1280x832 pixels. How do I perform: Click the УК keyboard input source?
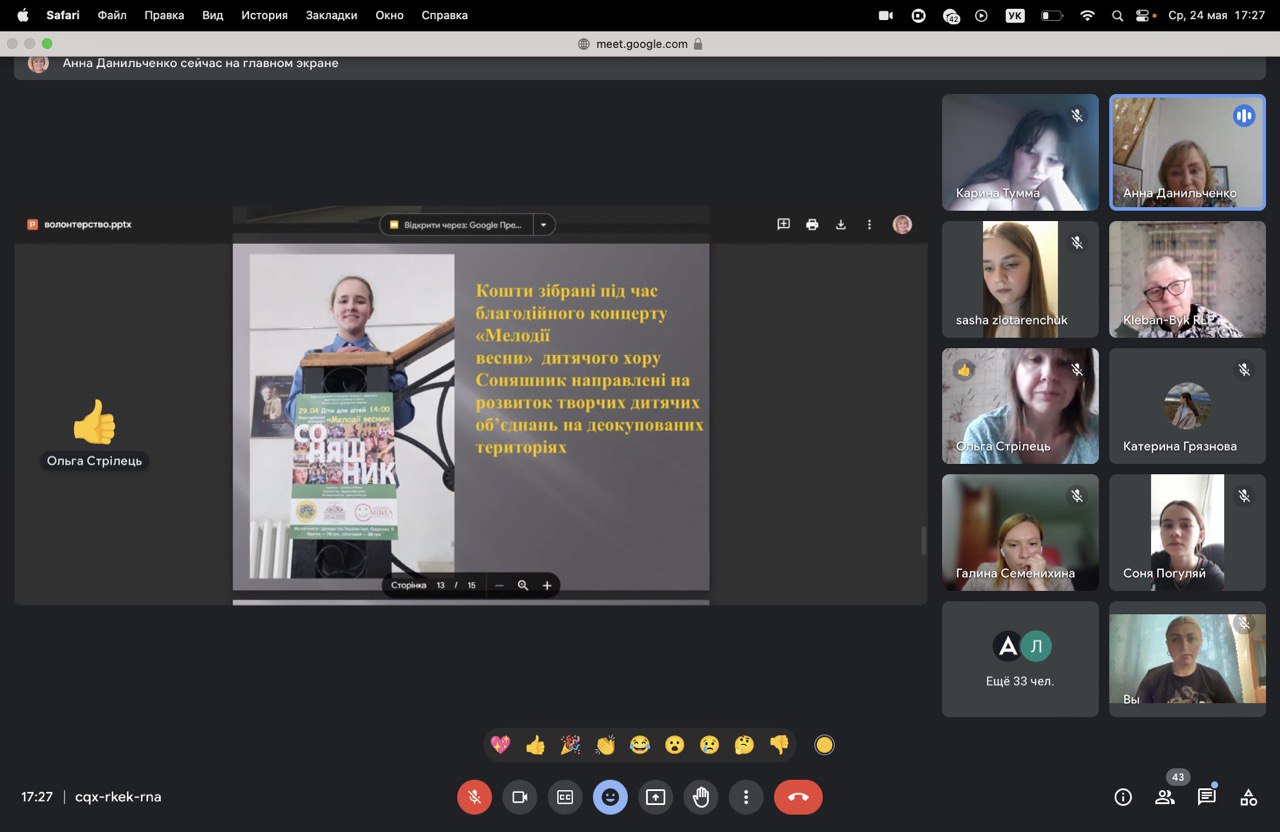(1015, 15)
